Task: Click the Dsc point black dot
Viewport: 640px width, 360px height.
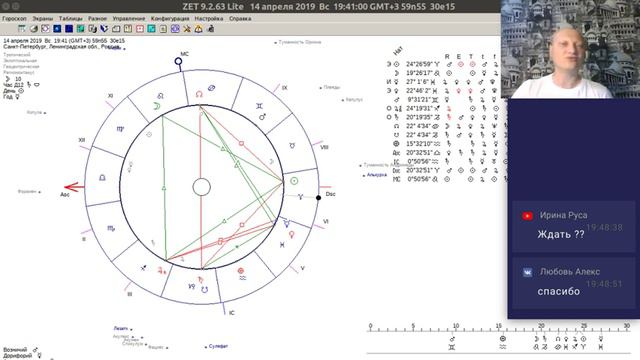Action: (319, 198)
